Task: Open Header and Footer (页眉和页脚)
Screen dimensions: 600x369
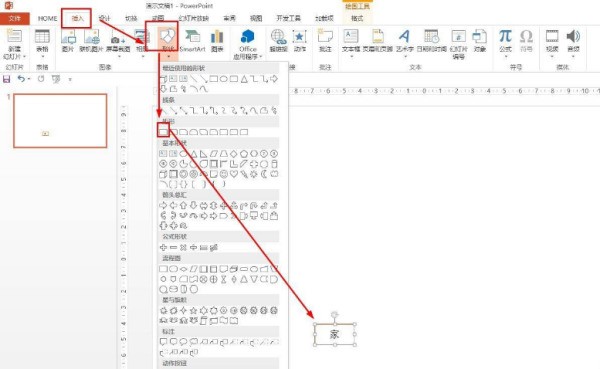Action: 377,41
